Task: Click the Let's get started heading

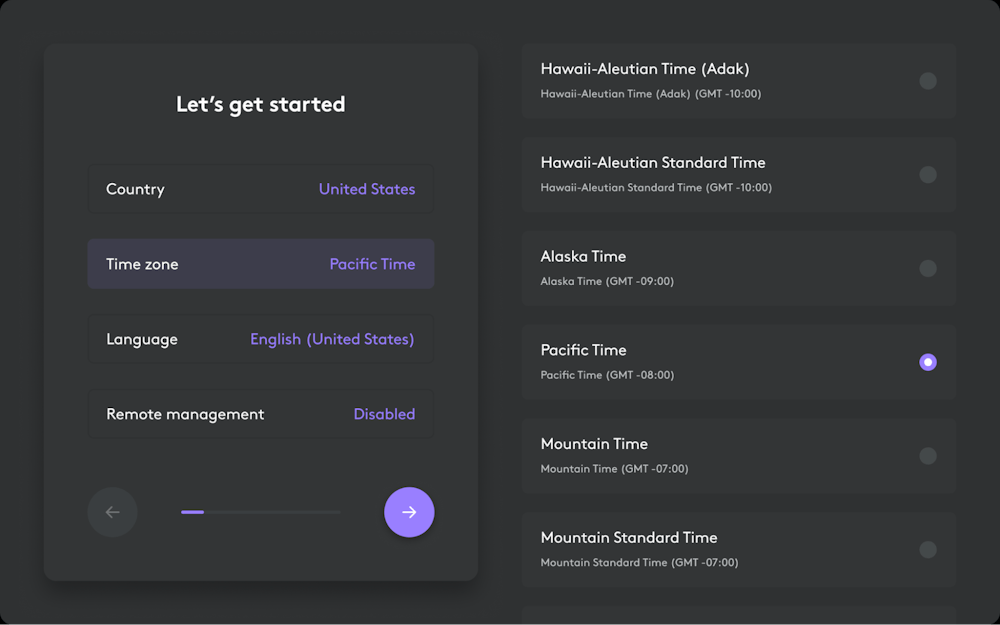Action: coord(260,104)
